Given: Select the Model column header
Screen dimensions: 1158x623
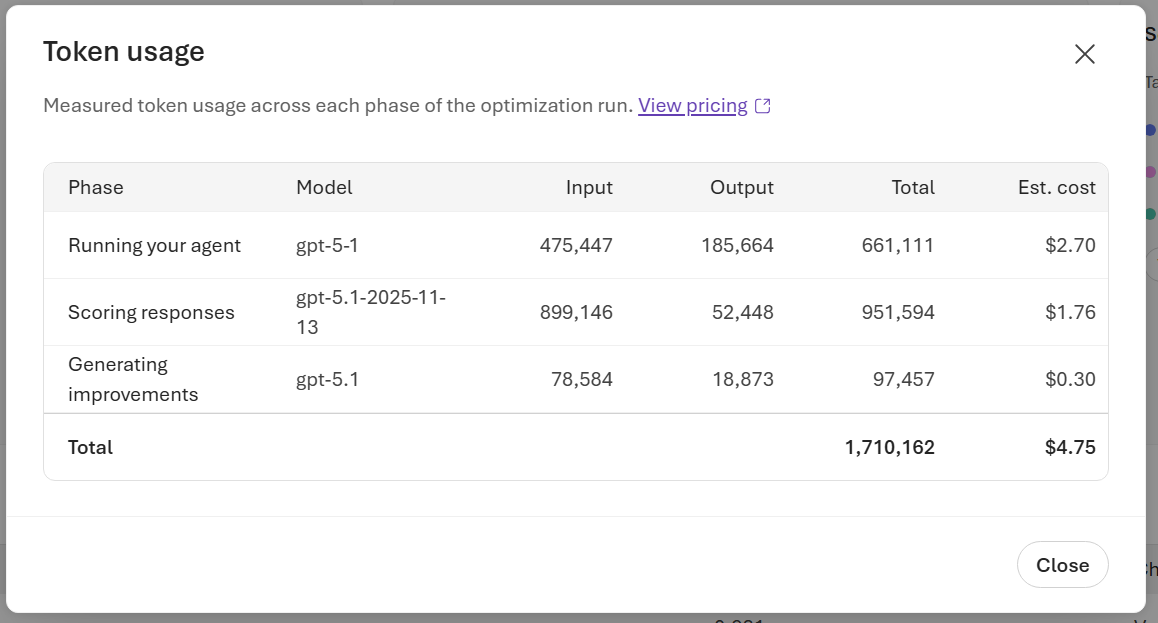Looking at the screenshot, I should click(x=324, y=187).
